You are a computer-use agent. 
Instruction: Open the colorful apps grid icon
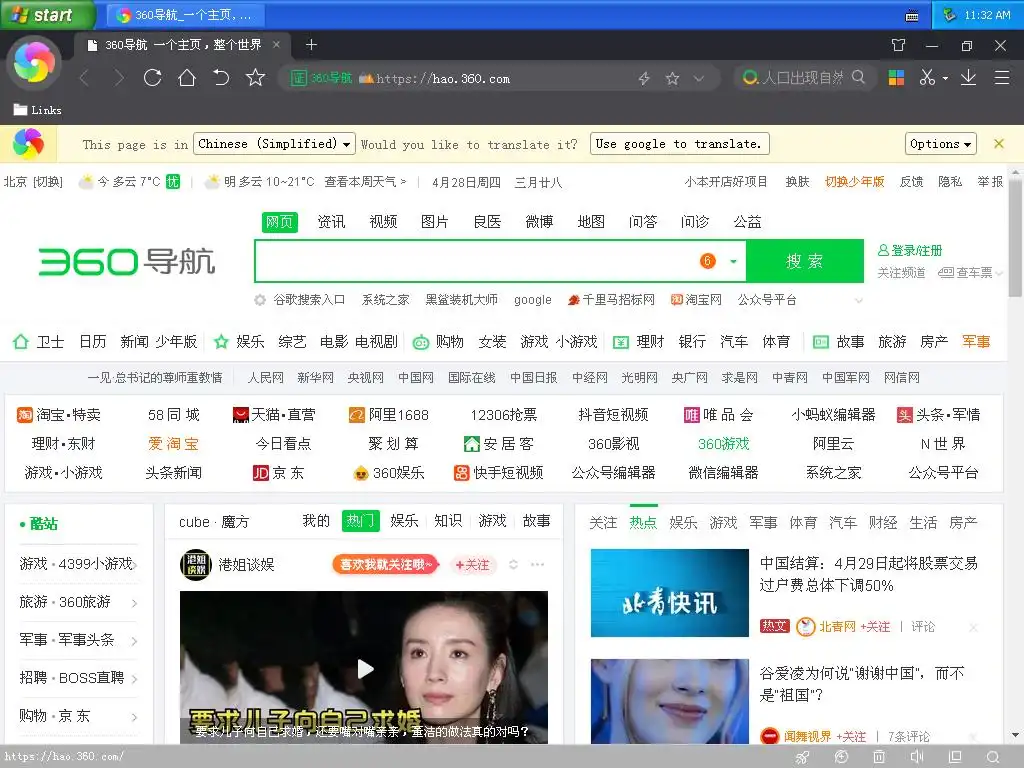click(896, 78)
